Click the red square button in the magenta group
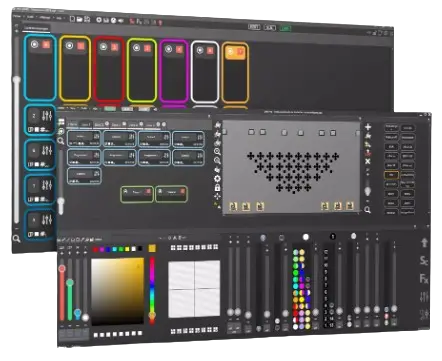The width and height of the screenshot is (442, 361). click(179, 50)
